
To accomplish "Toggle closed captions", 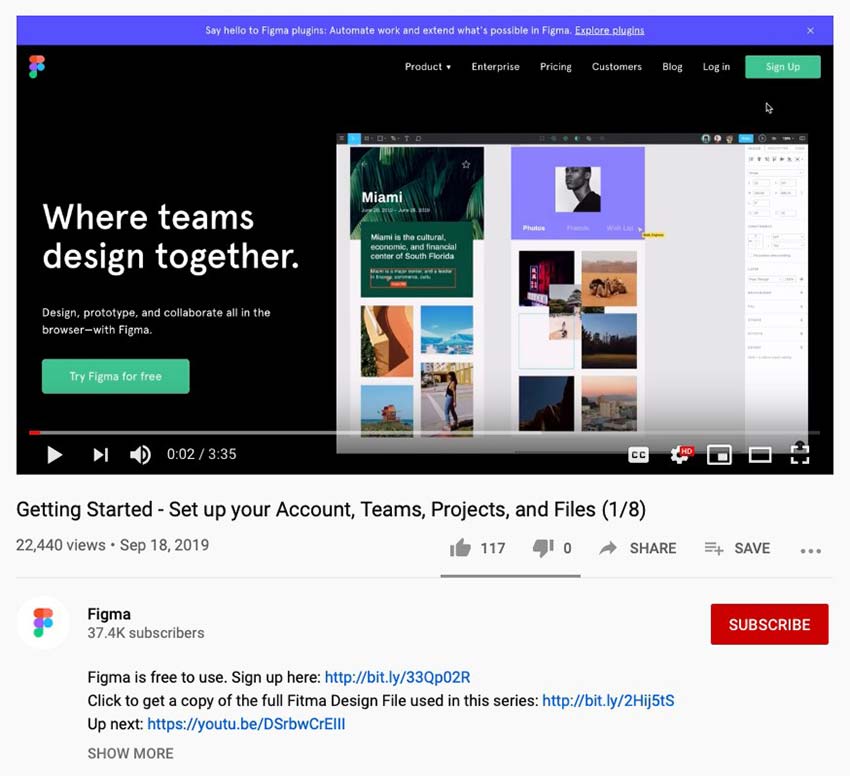I will point(638,454).
